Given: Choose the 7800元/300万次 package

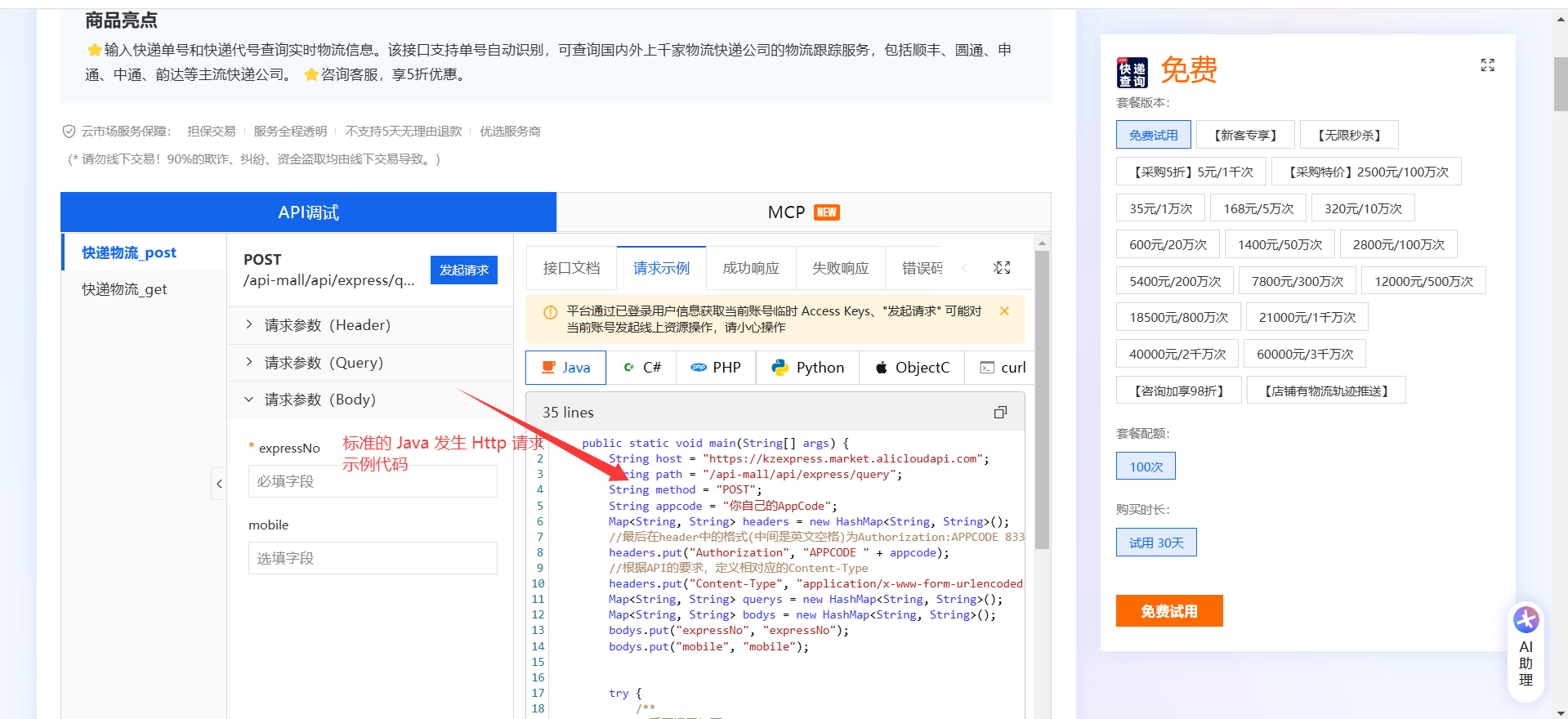Looking at the screenshot, I should 1298,281.
